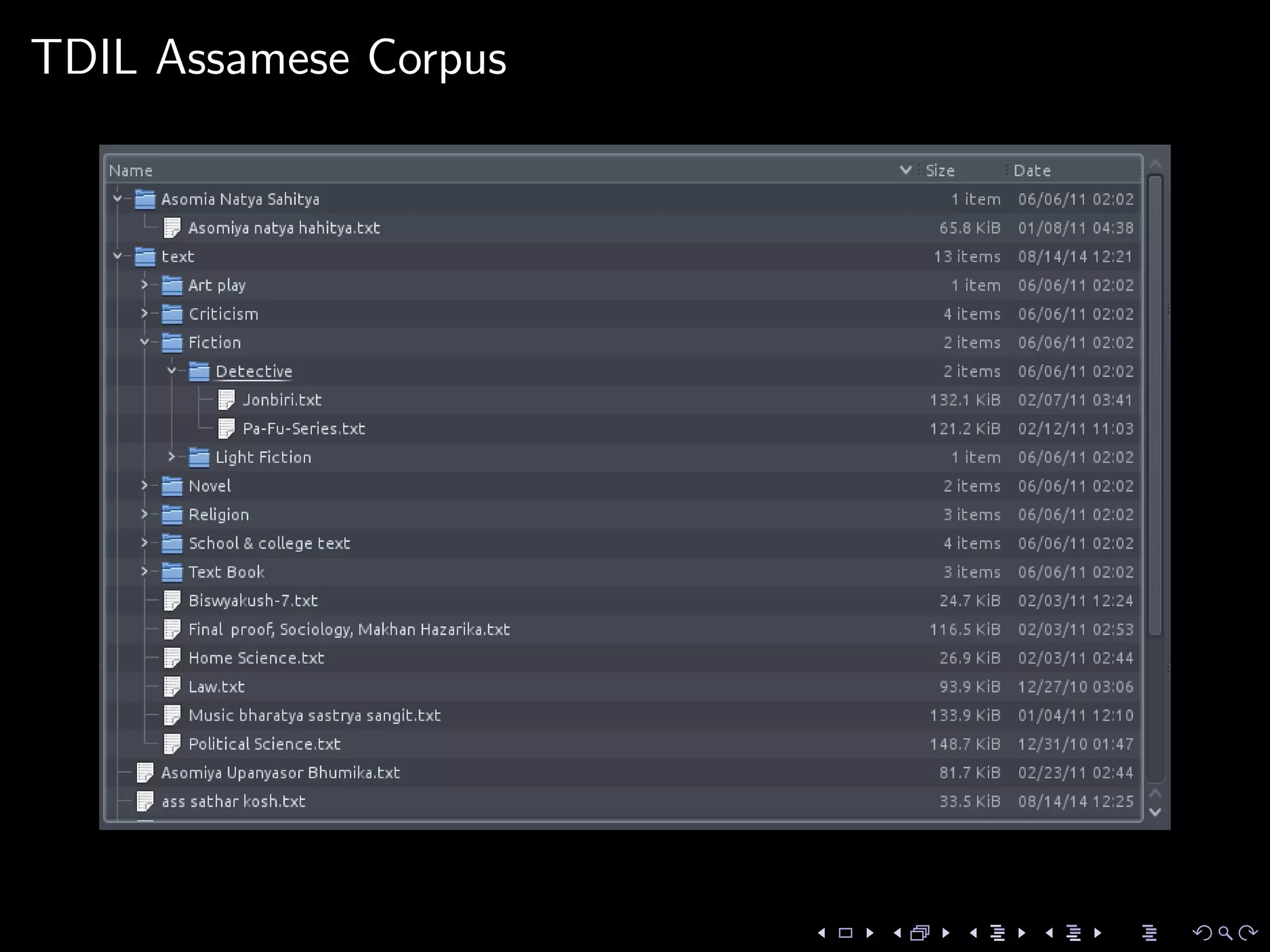Click the School & college text folder icon
Viewport: 1270px width, 952px height.
tap(172, 544)
